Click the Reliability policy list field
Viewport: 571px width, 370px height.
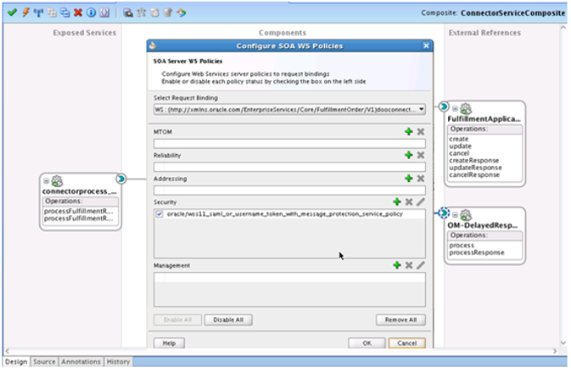point(290,167)
